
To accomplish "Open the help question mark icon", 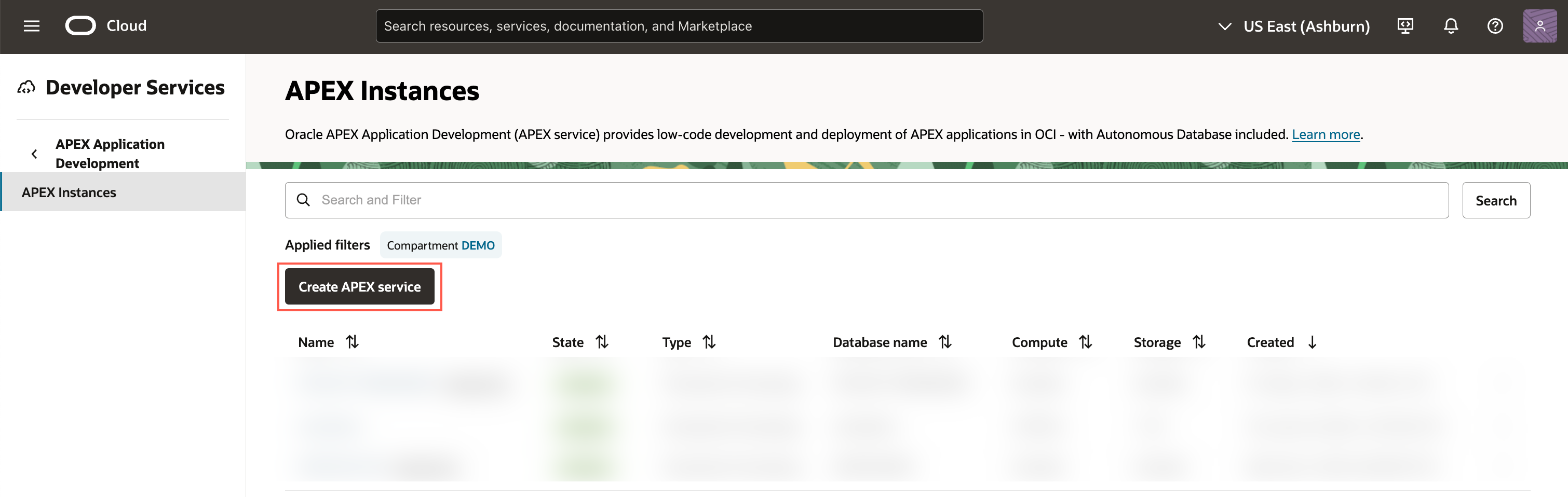I will [1494, 26].
